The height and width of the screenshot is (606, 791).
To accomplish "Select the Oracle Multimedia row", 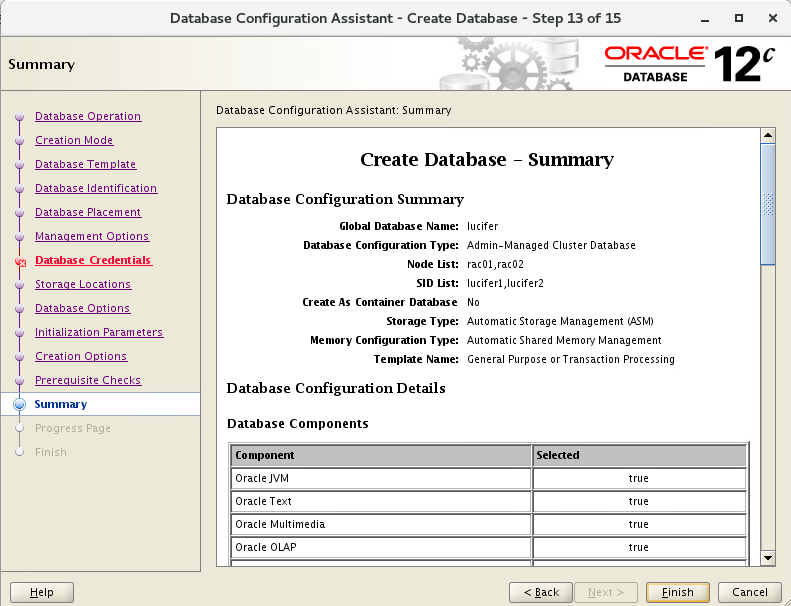I will (488, 524).
